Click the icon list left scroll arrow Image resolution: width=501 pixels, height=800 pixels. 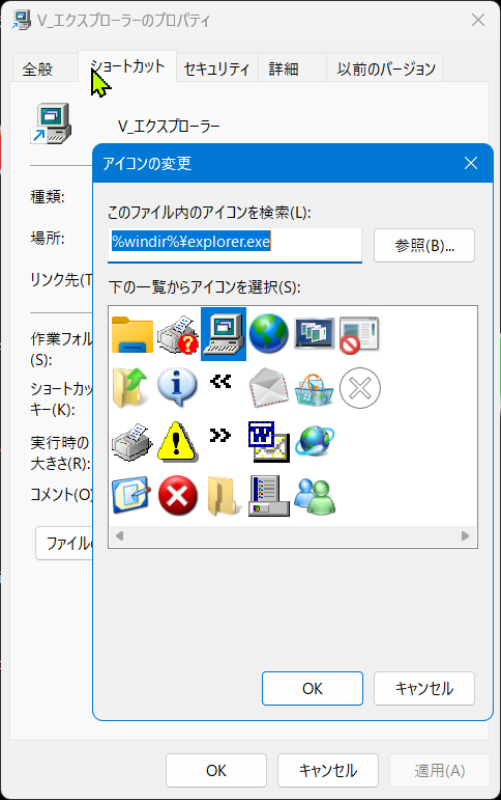point(119,536)
